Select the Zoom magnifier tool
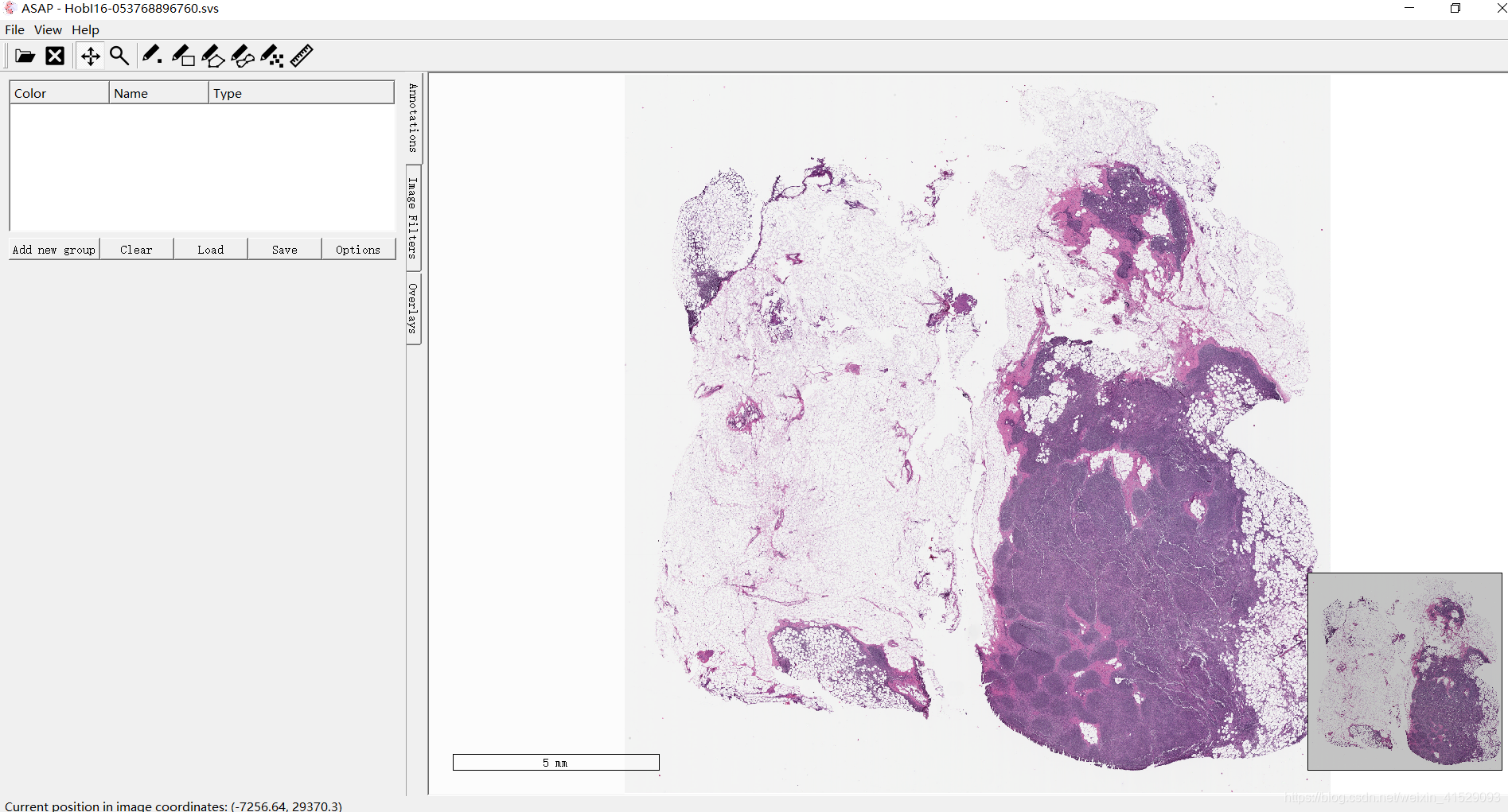Viewport: 1508px width, 812px height. click(119, 56)
